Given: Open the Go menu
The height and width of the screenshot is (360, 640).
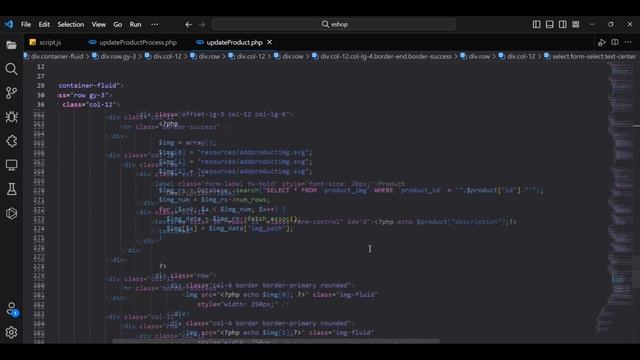Looking at the screenshot, I should (118, 24).
